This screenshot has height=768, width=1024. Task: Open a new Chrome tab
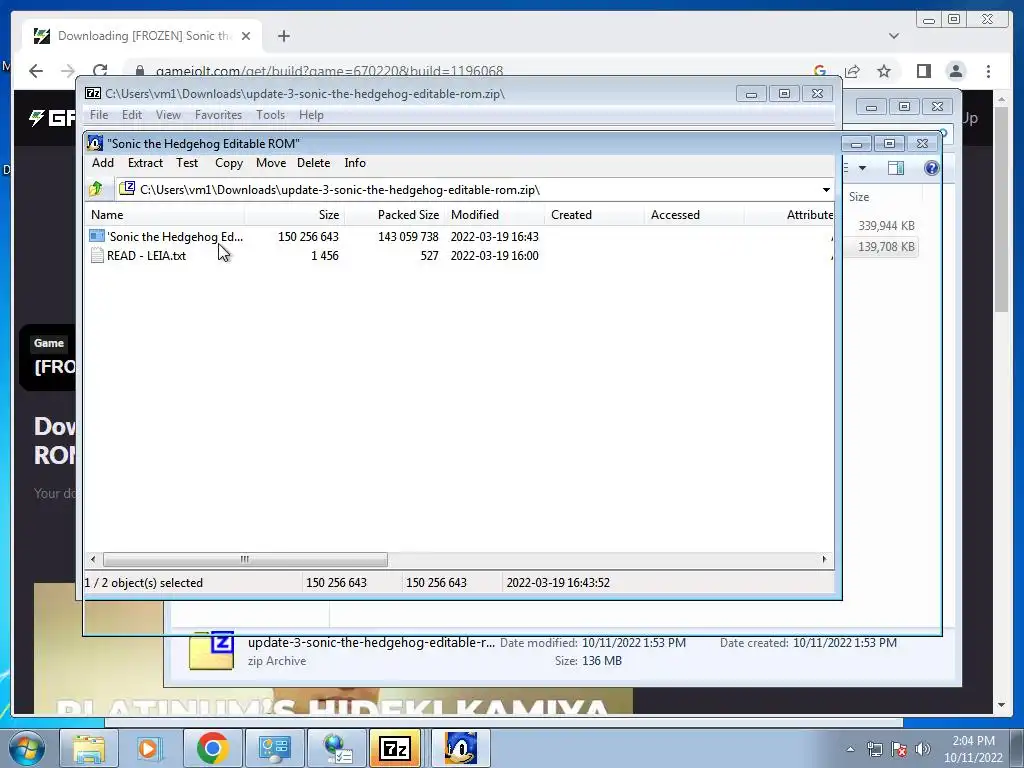[283, 36]
